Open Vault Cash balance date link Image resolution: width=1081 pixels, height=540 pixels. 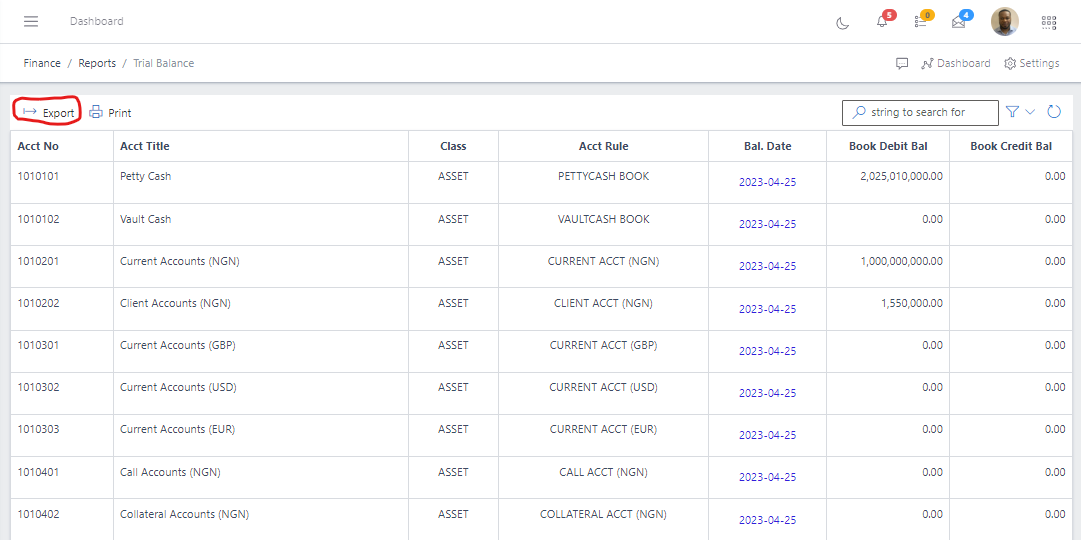(767, 224)
